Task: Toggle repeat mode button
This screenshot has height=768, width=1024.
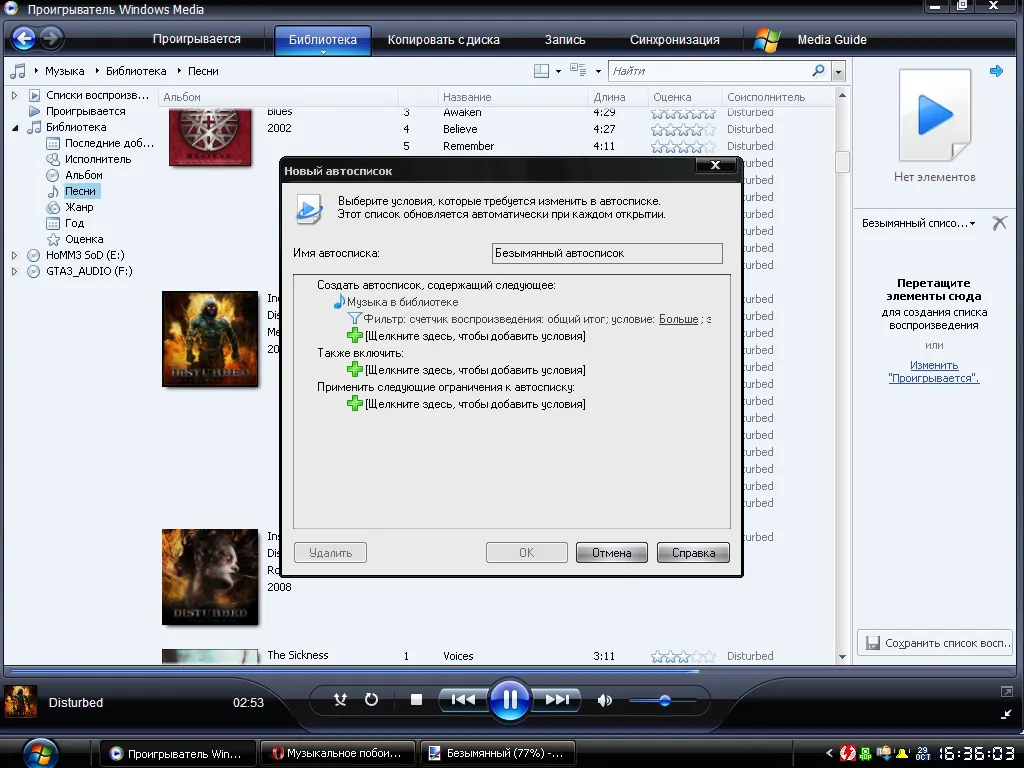Action: pyautogui.click(x=372, y=700)
